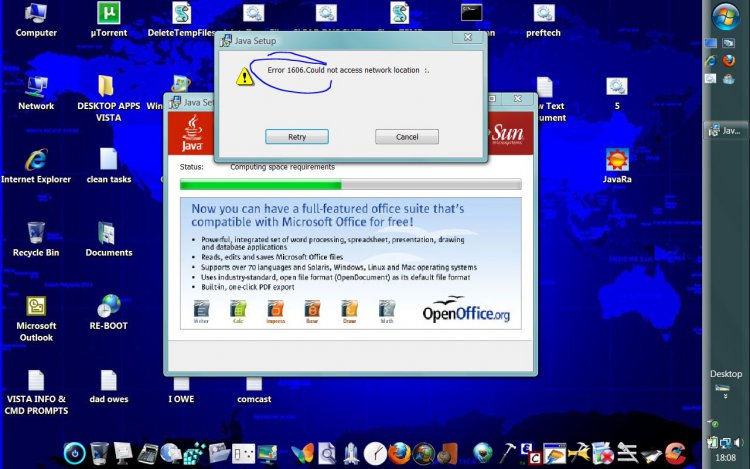750x469 pixels.
Task: Select the Documents desktop icon
Action: [109, 240]
